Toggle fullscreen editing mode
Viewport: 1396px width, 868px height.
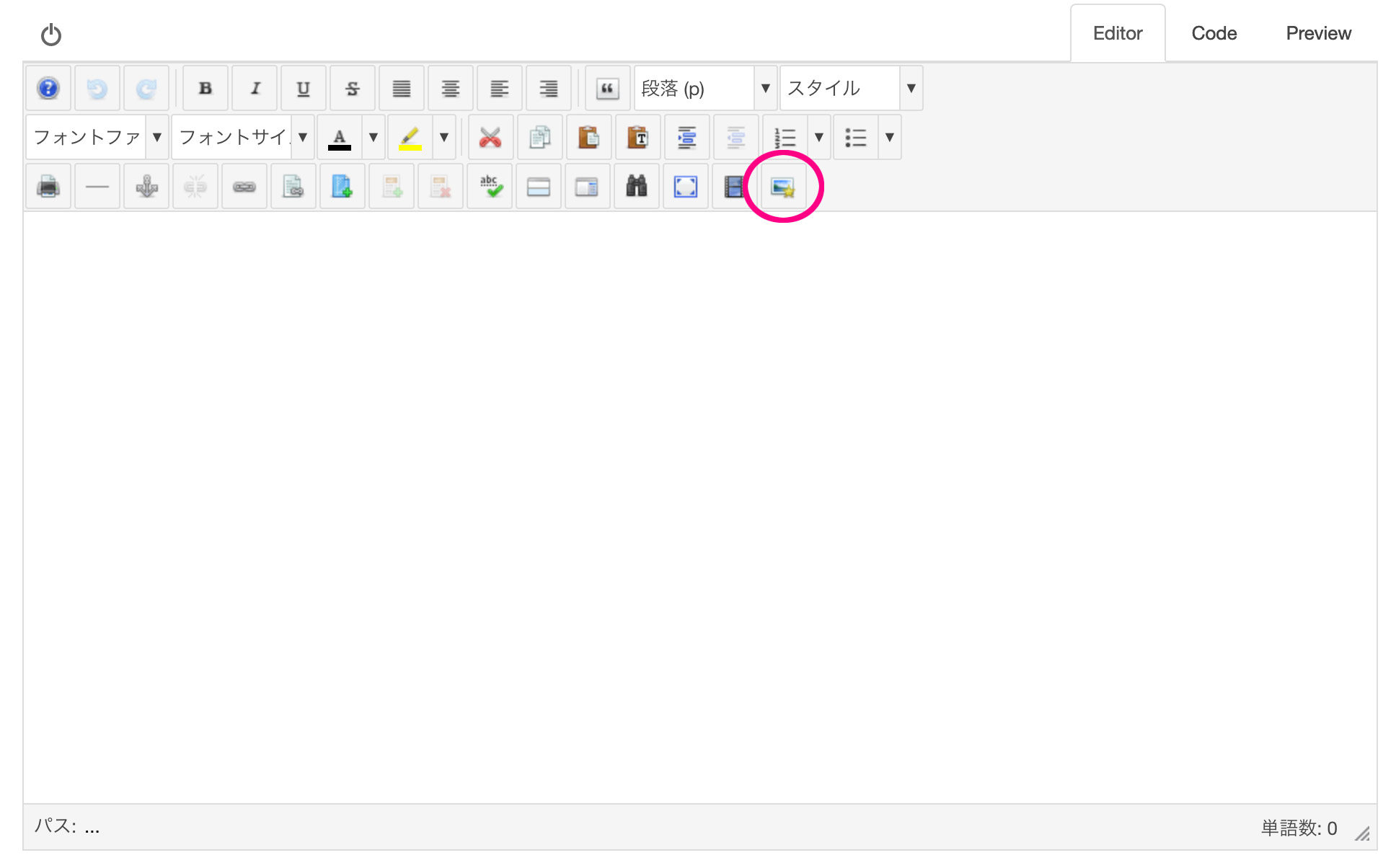[x=685, y=187]
